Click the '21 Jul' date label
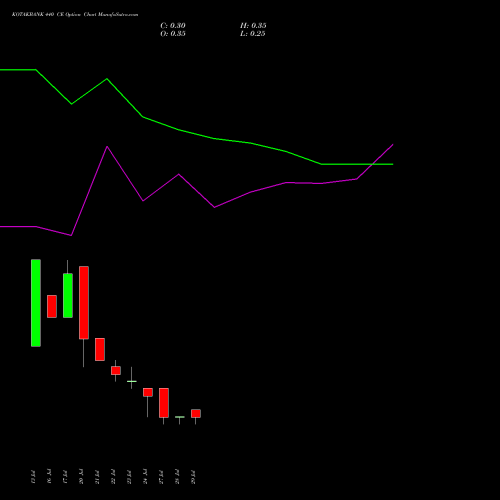The width and height of the screenshot is (500, 500). tap(97, 477)
